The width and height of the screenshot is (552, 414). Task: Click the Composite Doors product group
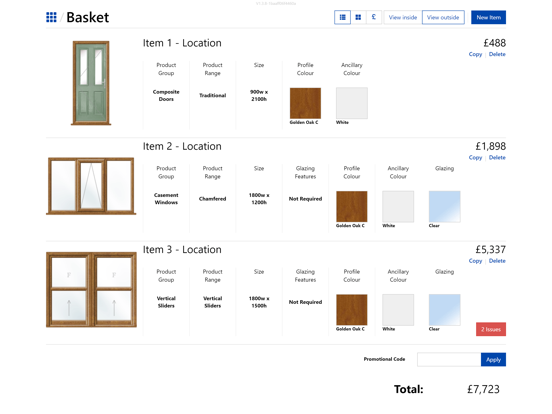[x=166, y=95]
